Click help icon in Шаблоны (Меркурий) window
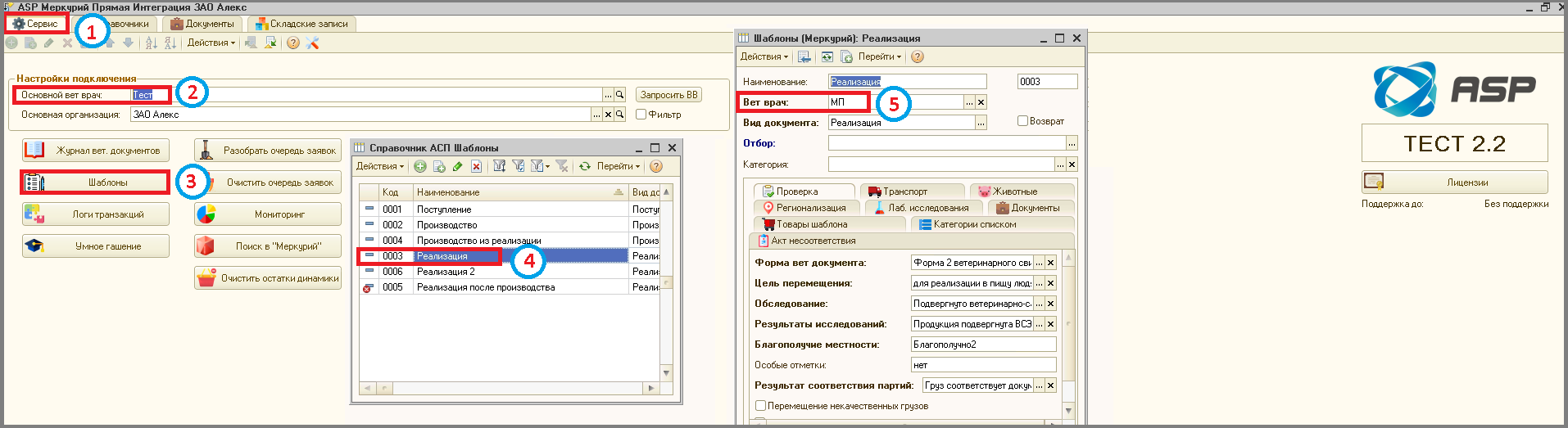Screen dimensions: 1568x428 click(x=918, y=56)
